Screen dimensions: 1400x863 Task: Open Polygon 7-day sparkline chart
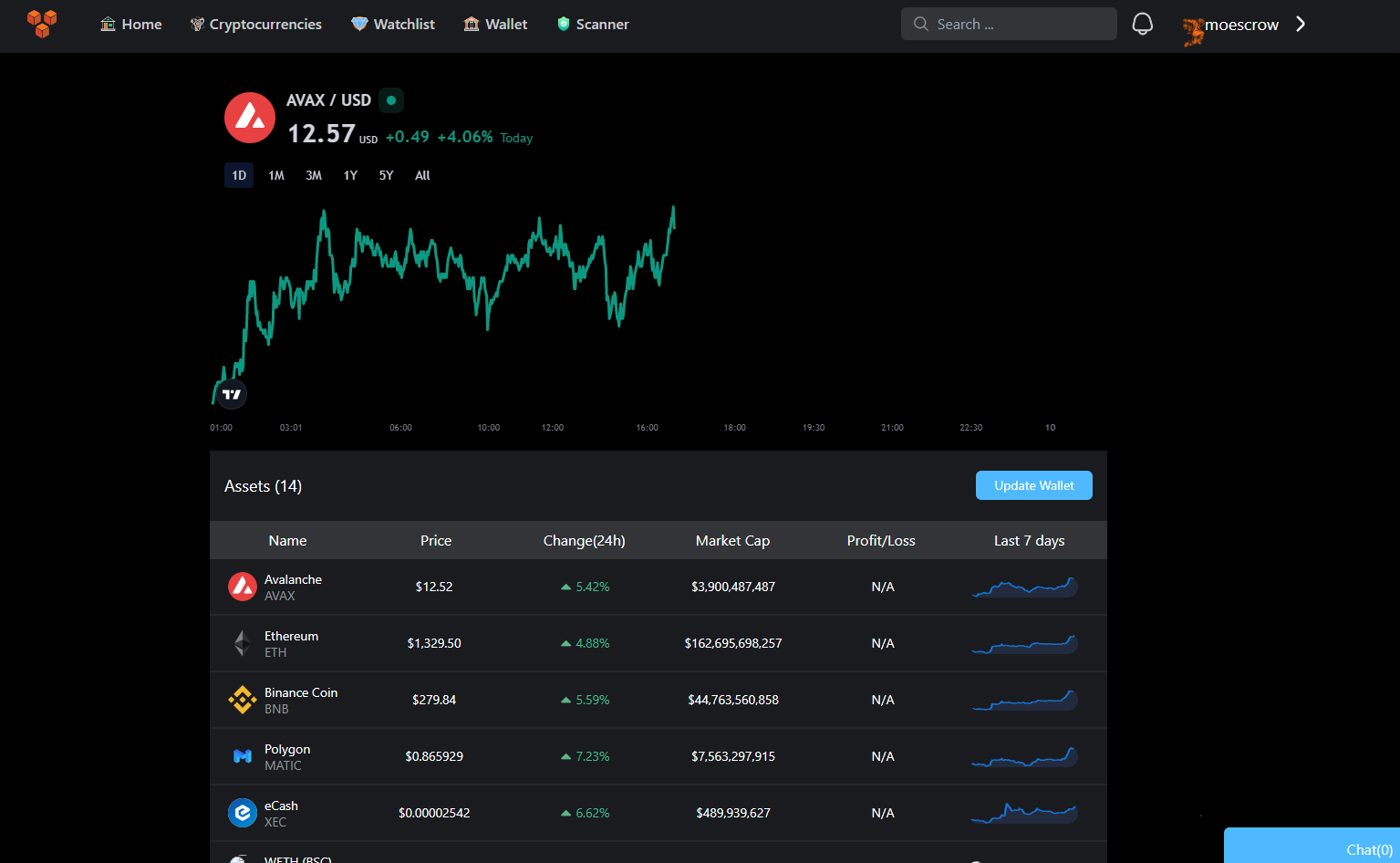[x=1025, y=756]
